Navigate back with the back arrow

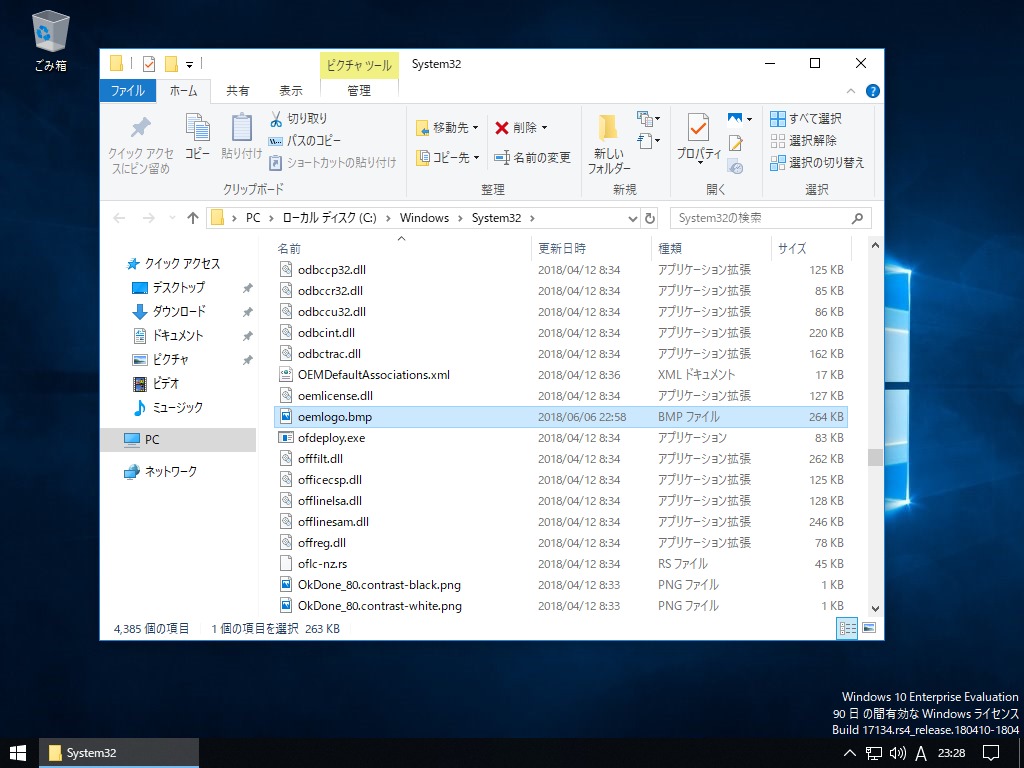click(119, 217)
